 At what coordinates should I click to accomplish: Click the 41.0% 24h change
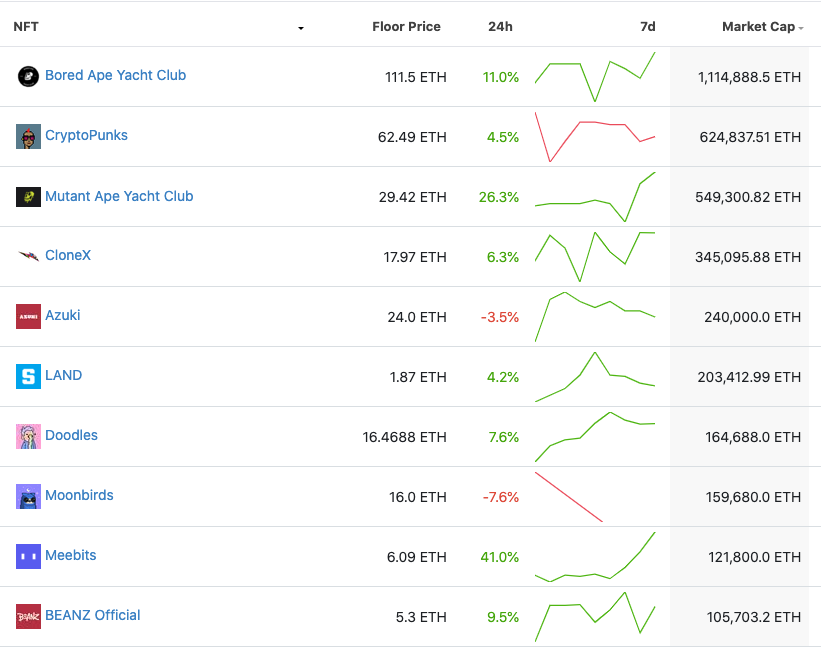(x=500, y=557)
